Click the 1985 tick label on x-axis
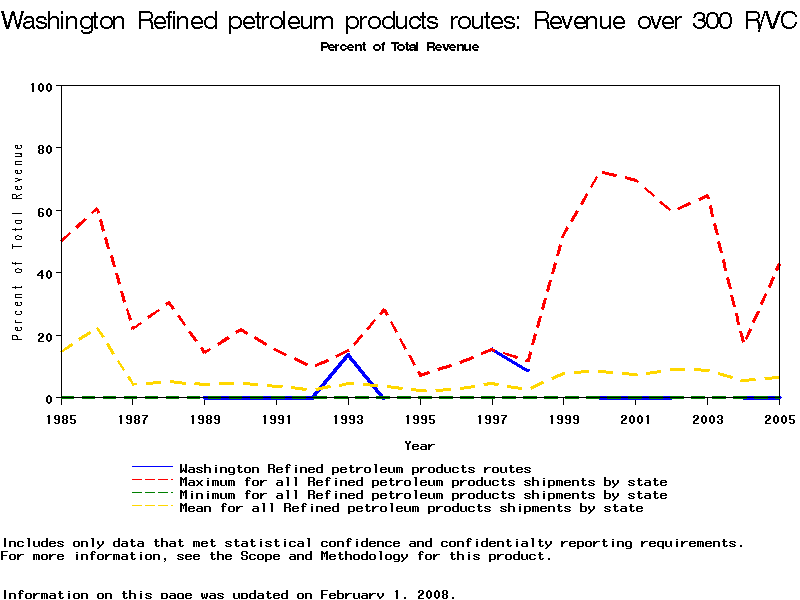 click(61, 419)
